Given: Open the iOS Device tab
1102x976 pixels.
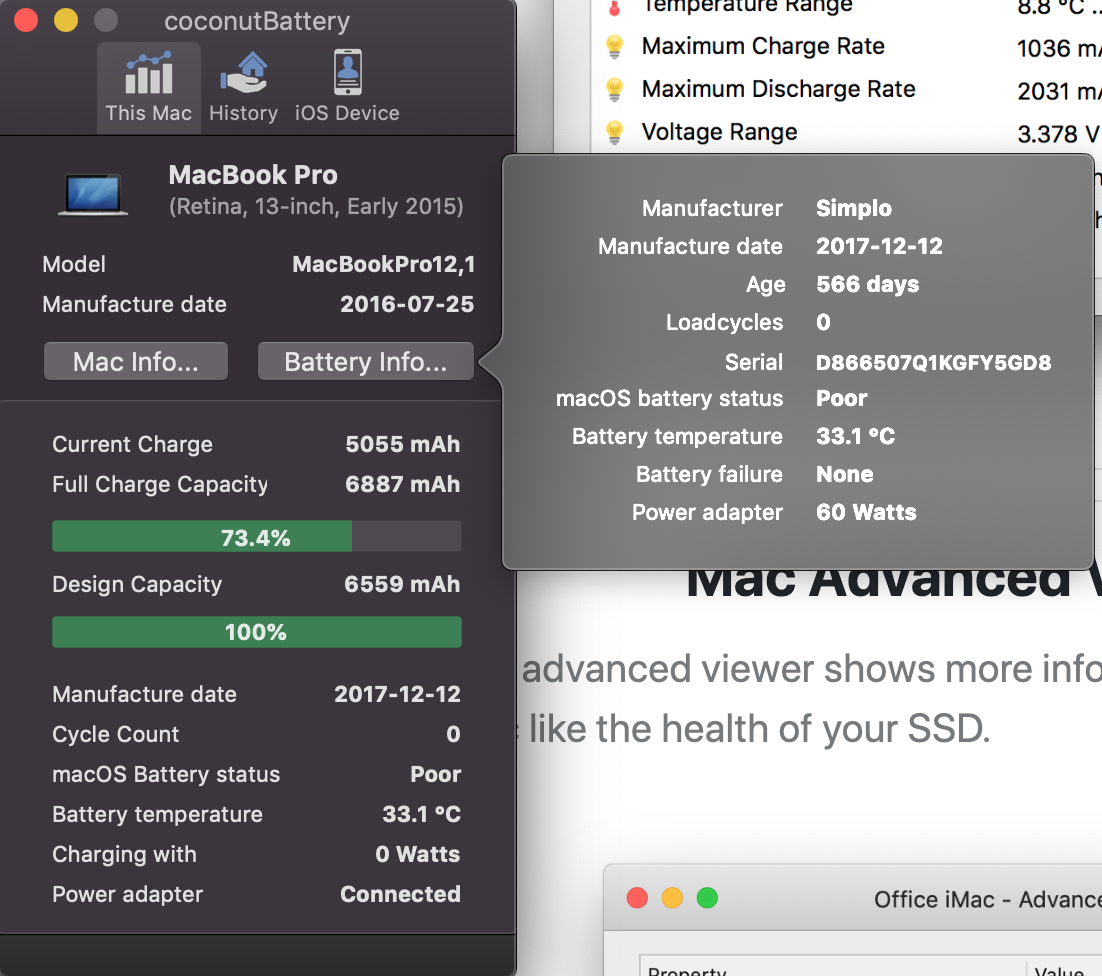Looking at the screenshot, I should tap(347, 87).
